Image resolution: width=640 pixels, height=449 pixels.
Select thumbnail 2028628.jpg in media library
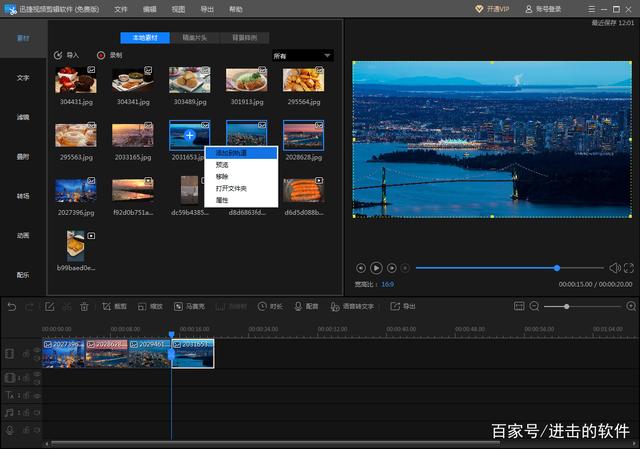coord(303,135)
